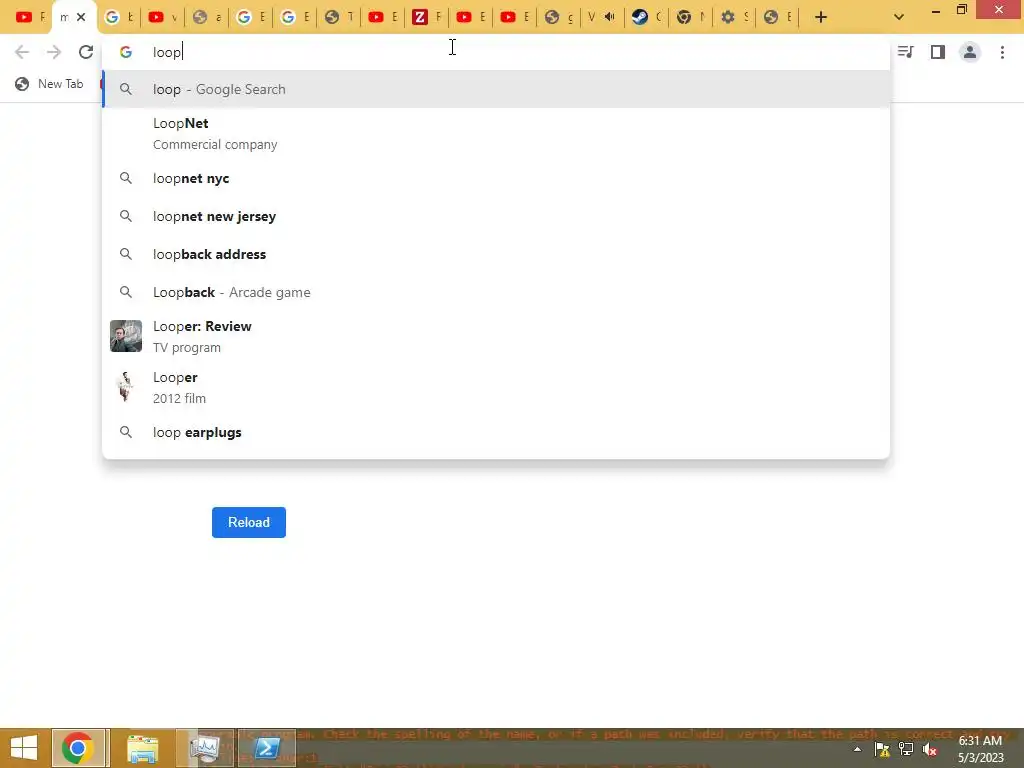Viewport: 1024px width, 768px height.
Task: Choose the 'loopnet new jersey' suggestion
Action: click(x=496, y=216)
